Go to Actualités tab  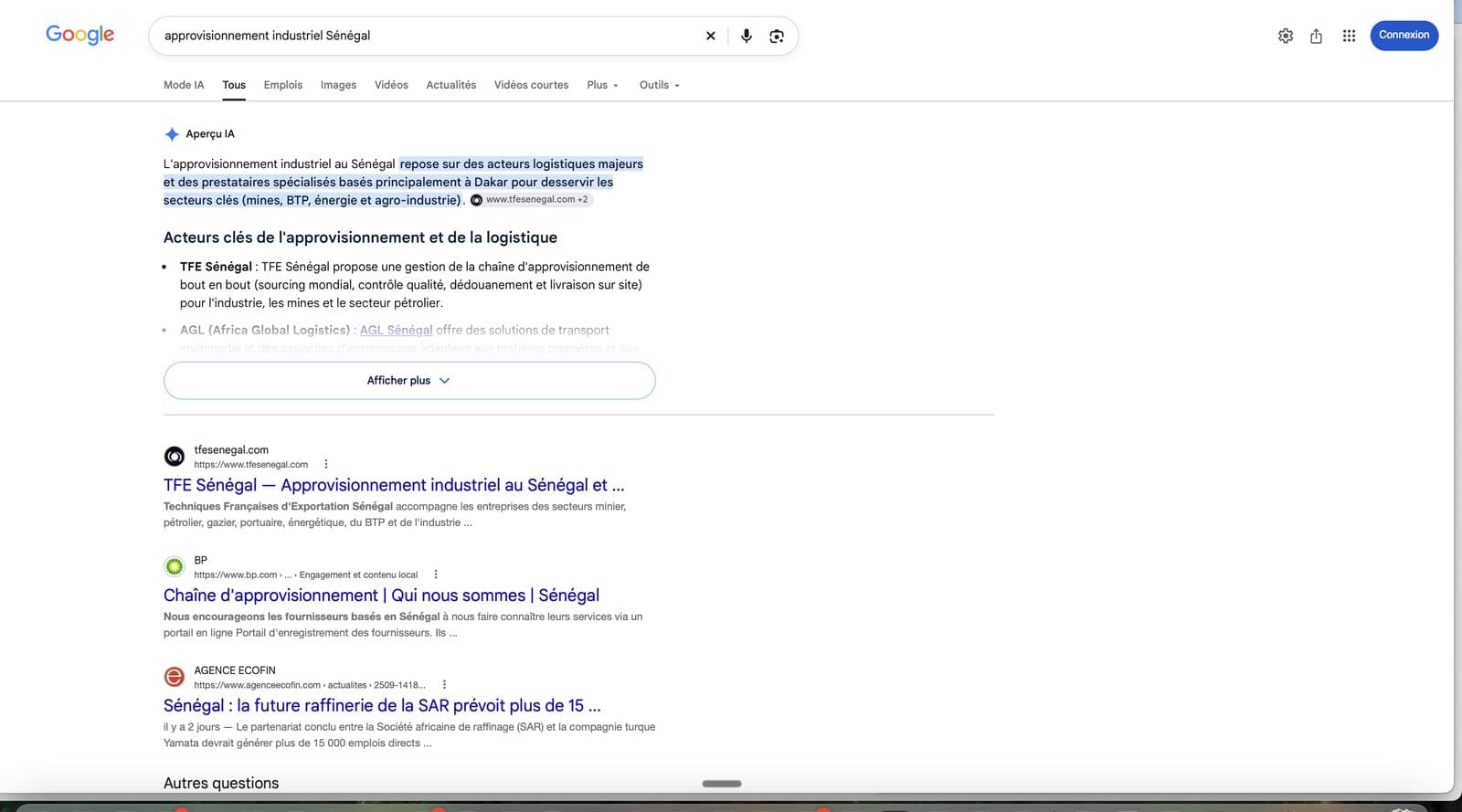tap(451, 85)
